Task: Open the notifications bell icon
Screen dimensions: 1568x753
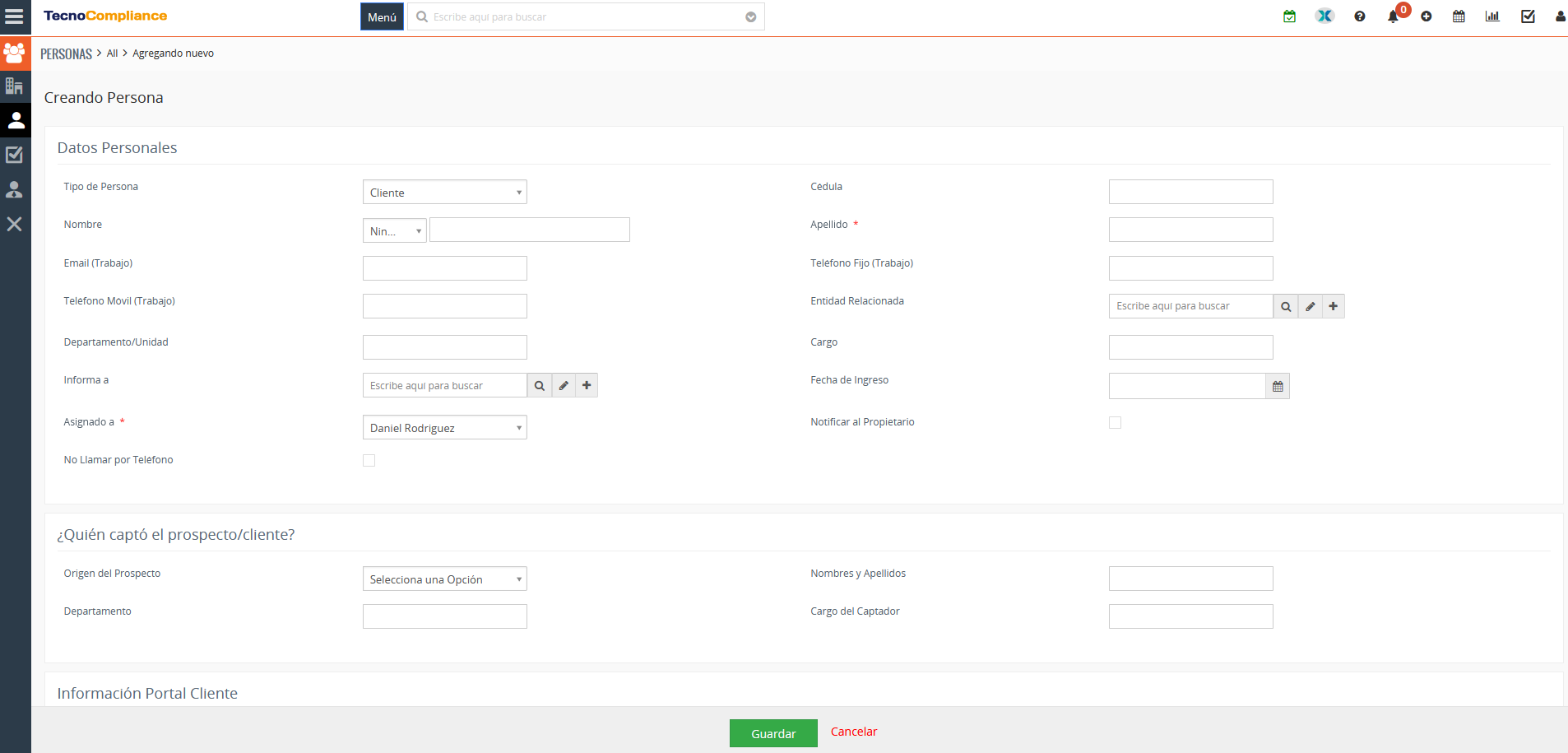Action: coord(1393,16)
